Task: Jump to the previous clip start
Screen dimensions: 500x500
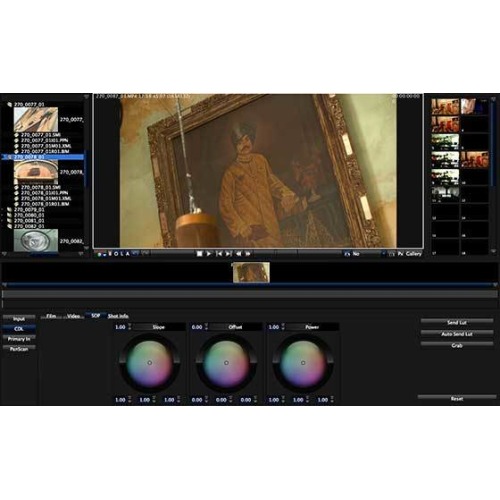Action: (219, 254)
